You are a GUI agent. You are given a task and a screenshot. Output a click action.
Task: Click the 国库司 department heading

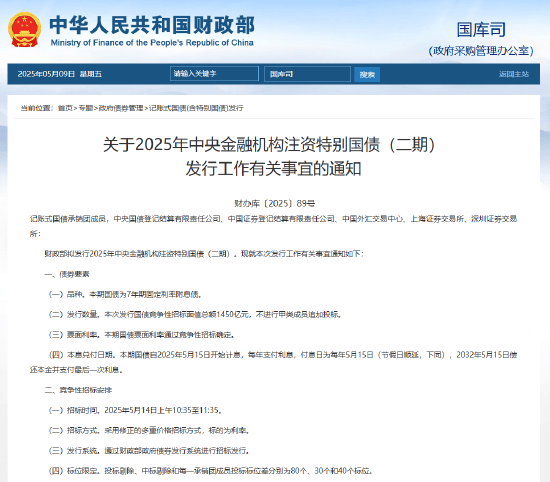[x=481, y=29]
